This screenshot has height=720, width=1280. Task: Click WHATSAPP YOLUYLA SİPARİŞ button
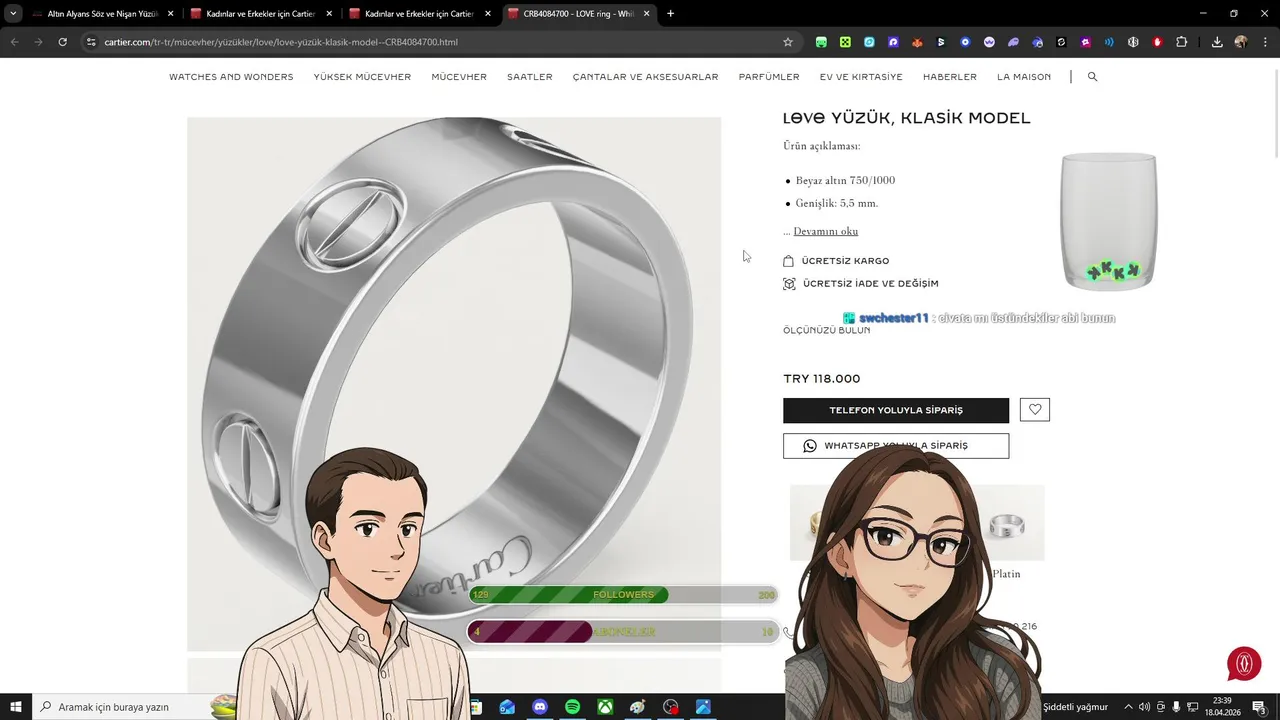click(896, 446)
